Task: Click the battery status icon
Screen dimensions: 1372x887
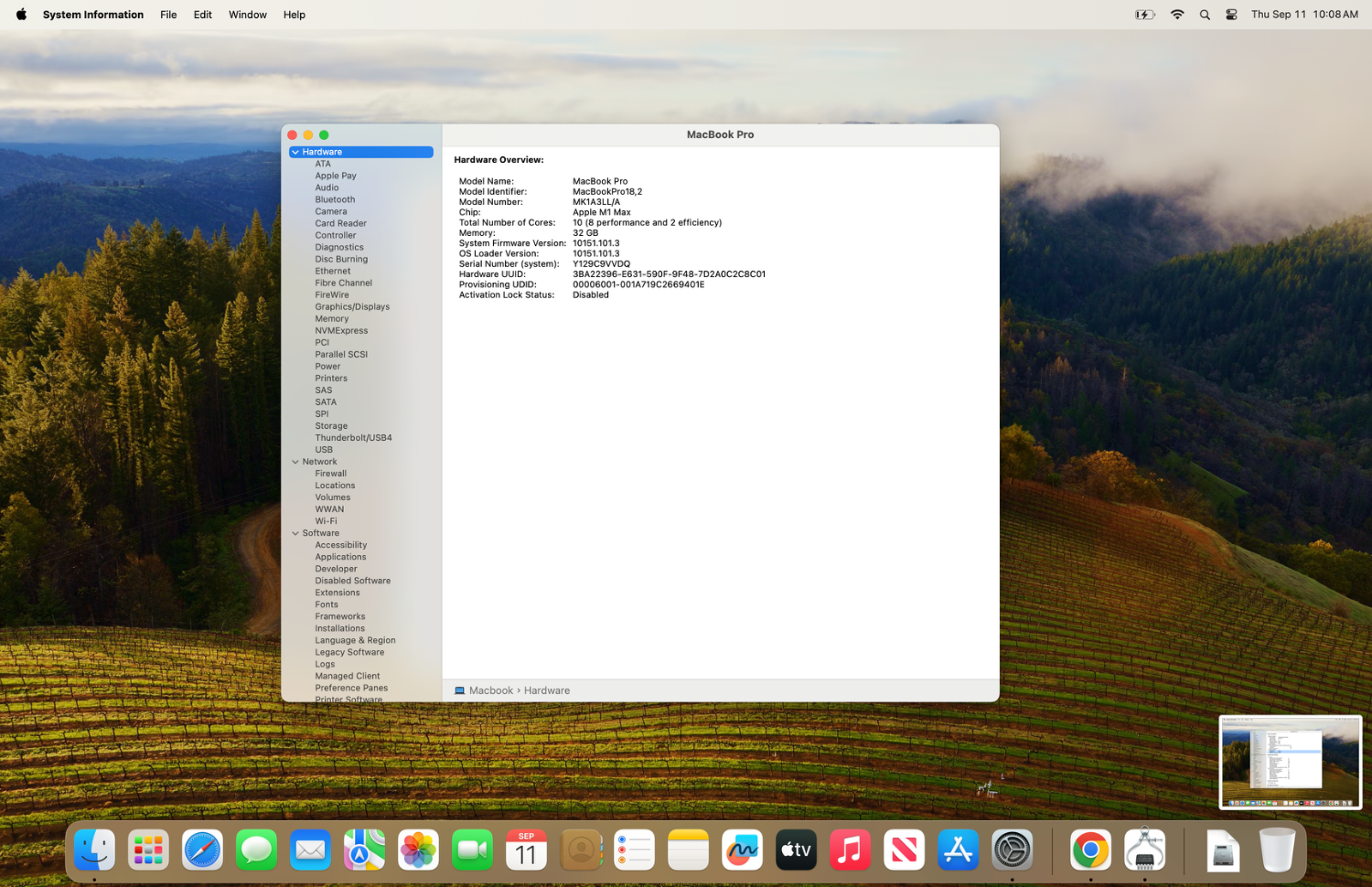Action: [1144, 15]
